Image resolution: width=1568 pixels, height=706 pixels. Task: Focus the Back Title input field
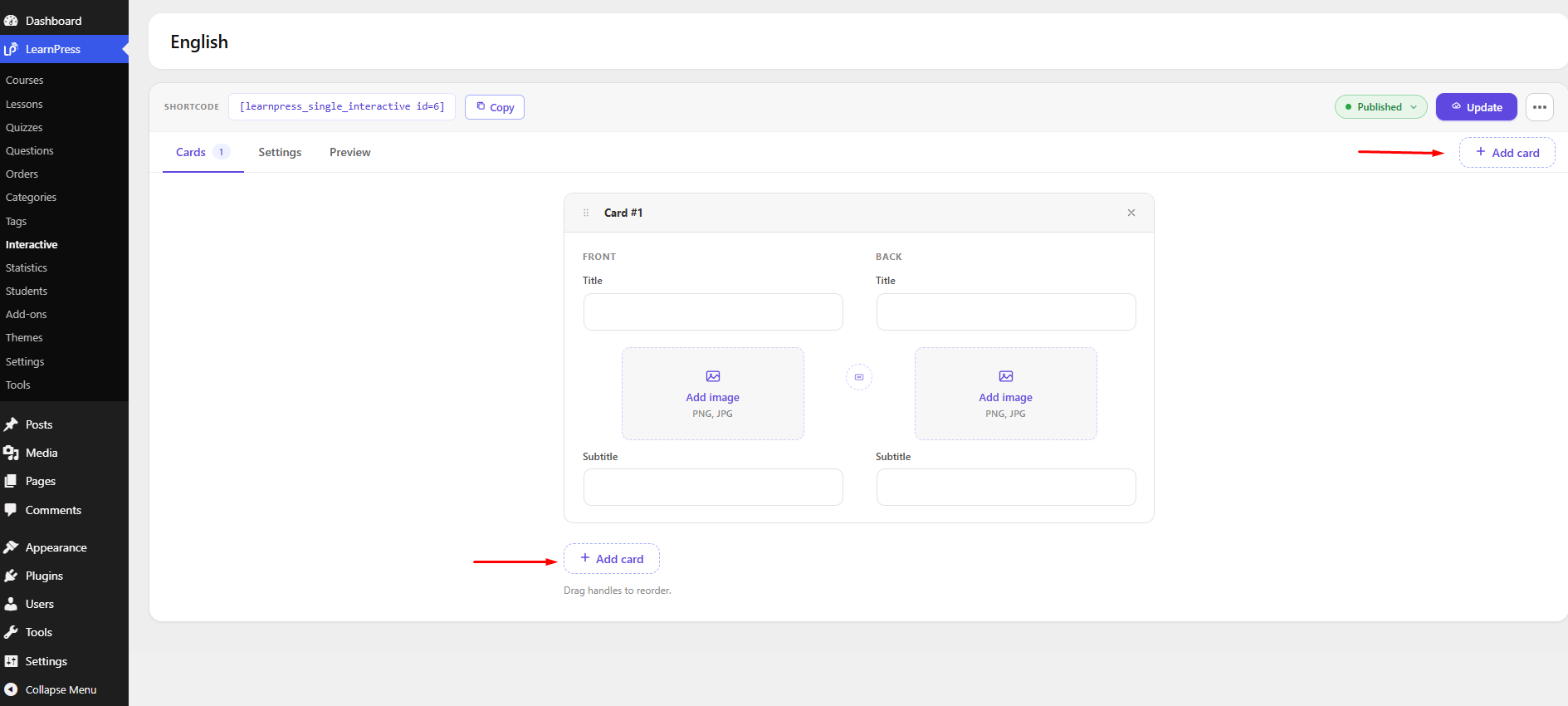pyautogui.click(x=1006, y=311)
